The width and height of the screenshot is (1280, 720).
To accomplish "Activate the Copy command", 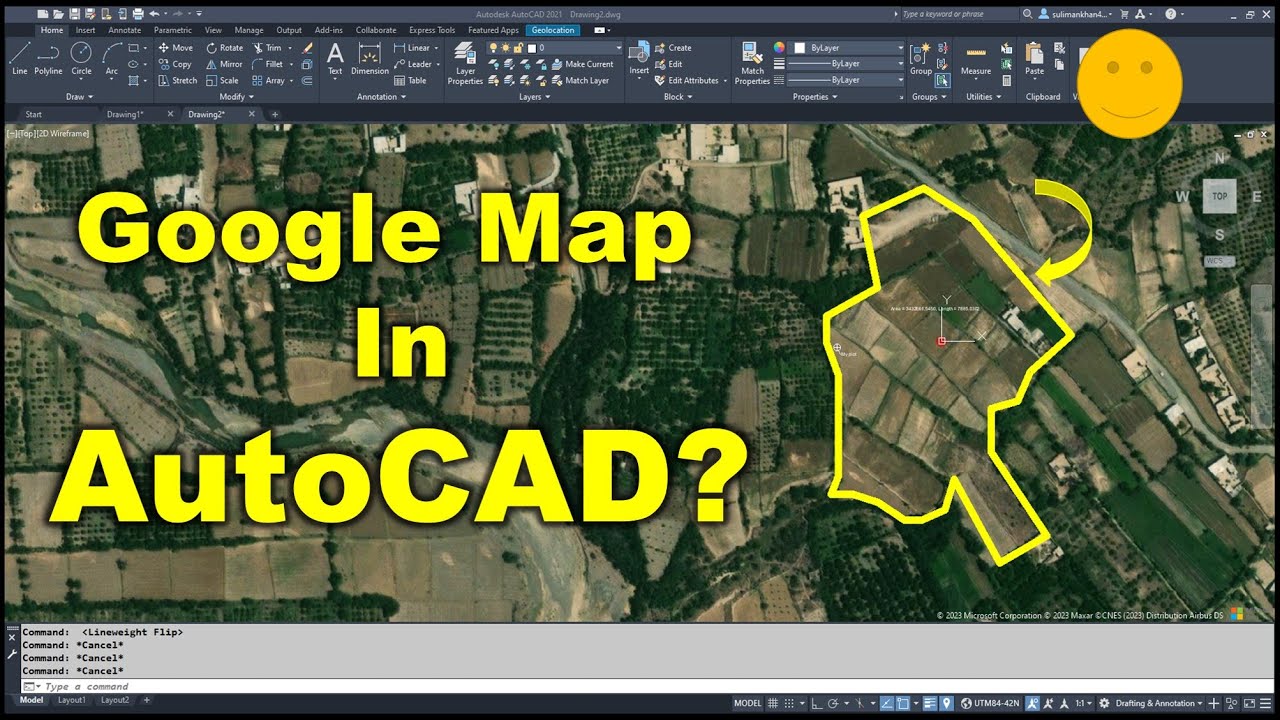I will 174,64.
